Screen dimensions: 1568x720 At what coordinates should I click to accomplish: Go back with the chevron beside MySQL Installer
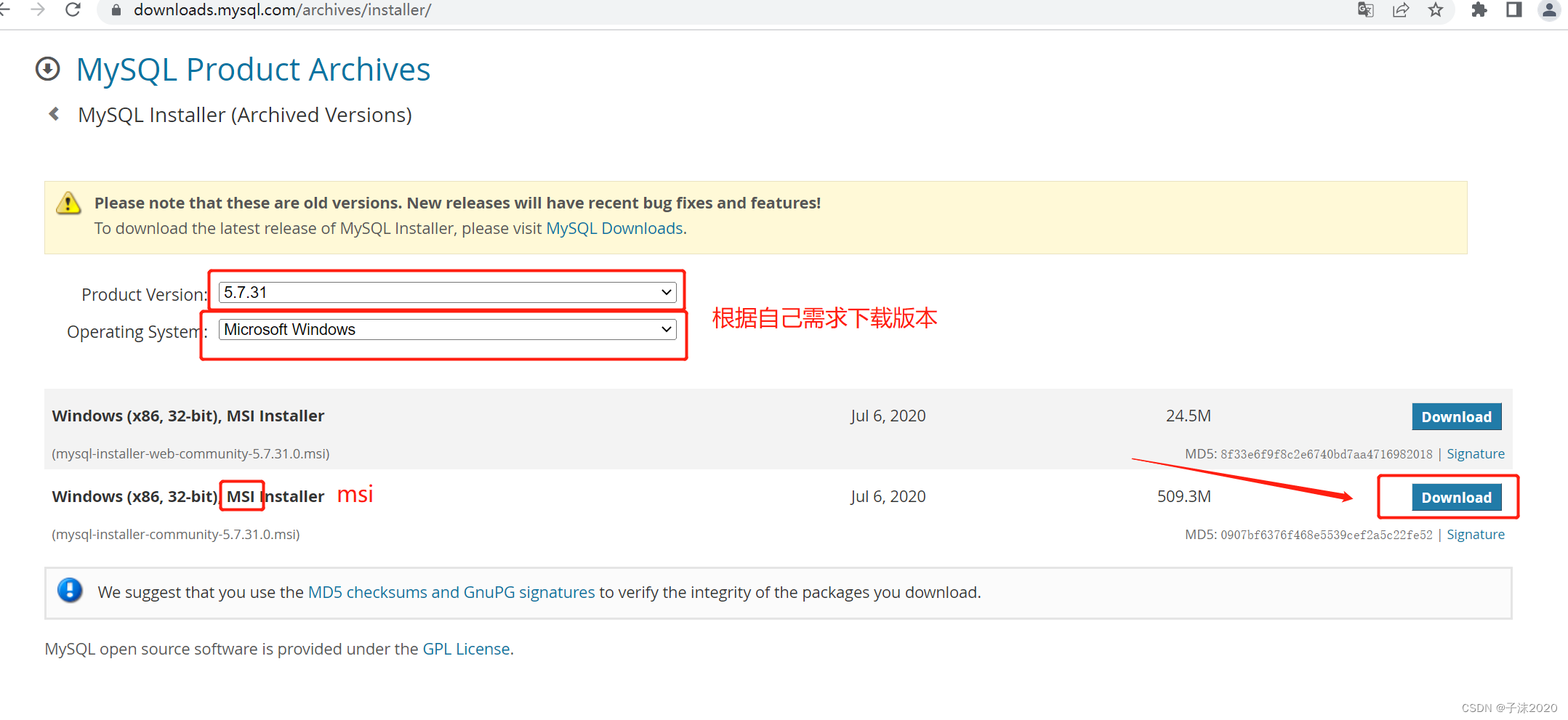pyautogui.click(x=54, y=114)
